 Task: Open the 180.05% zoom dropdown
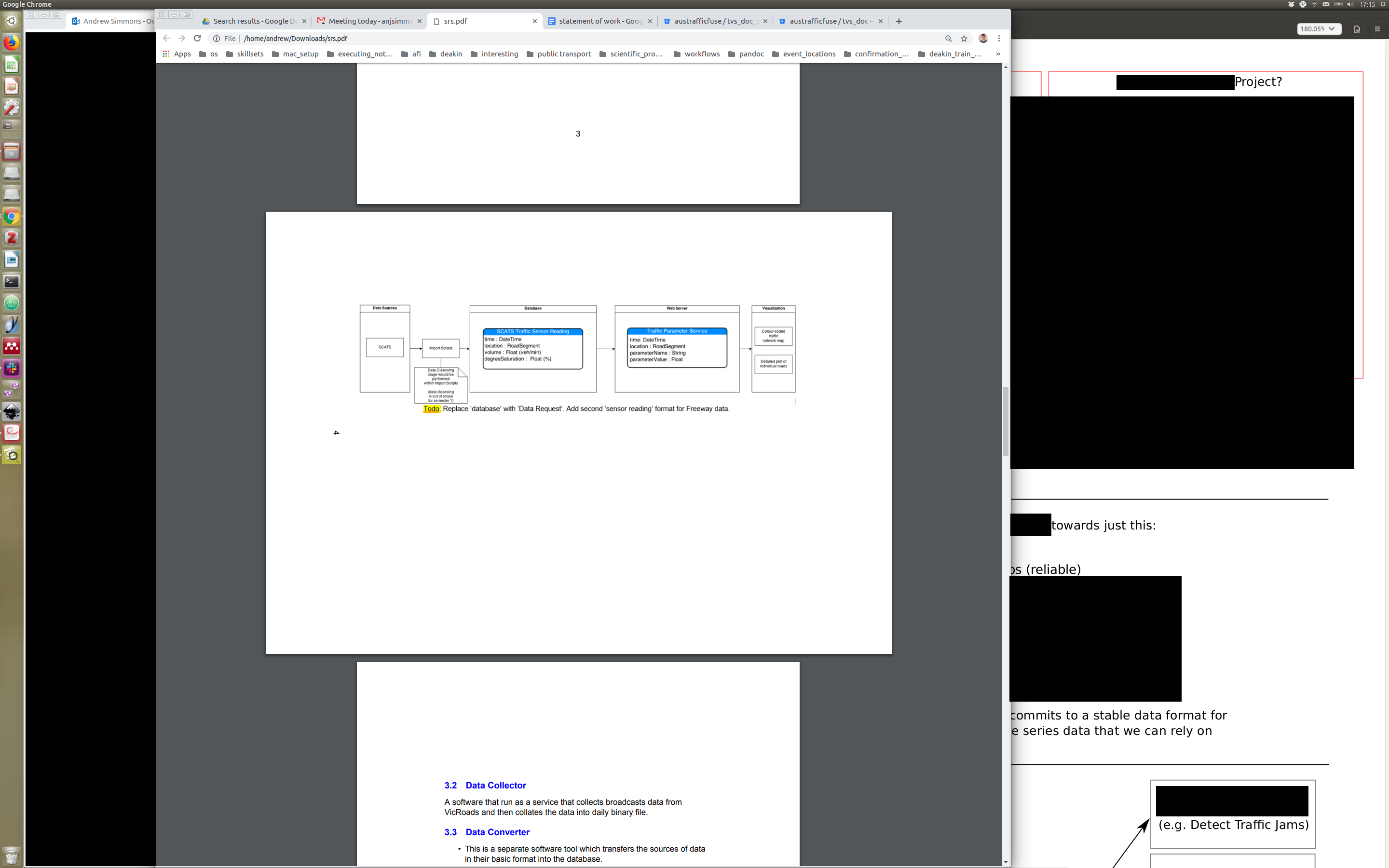tap(1319, 29)
